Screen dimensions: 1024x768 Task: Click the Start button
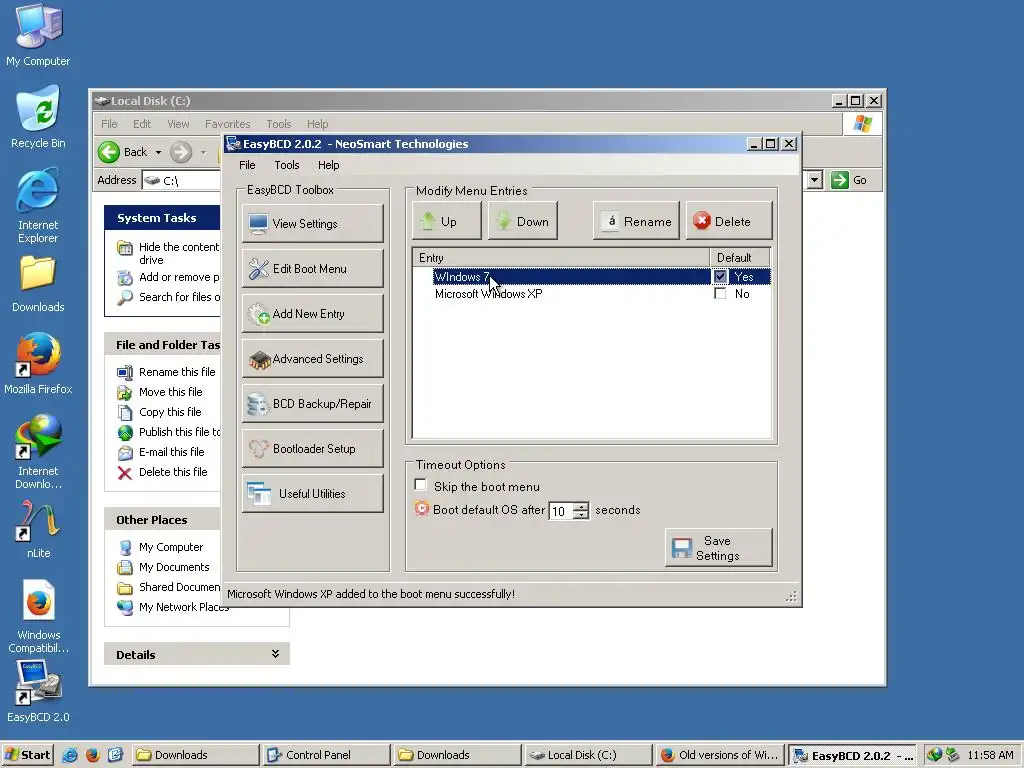[x=27, y=755]
